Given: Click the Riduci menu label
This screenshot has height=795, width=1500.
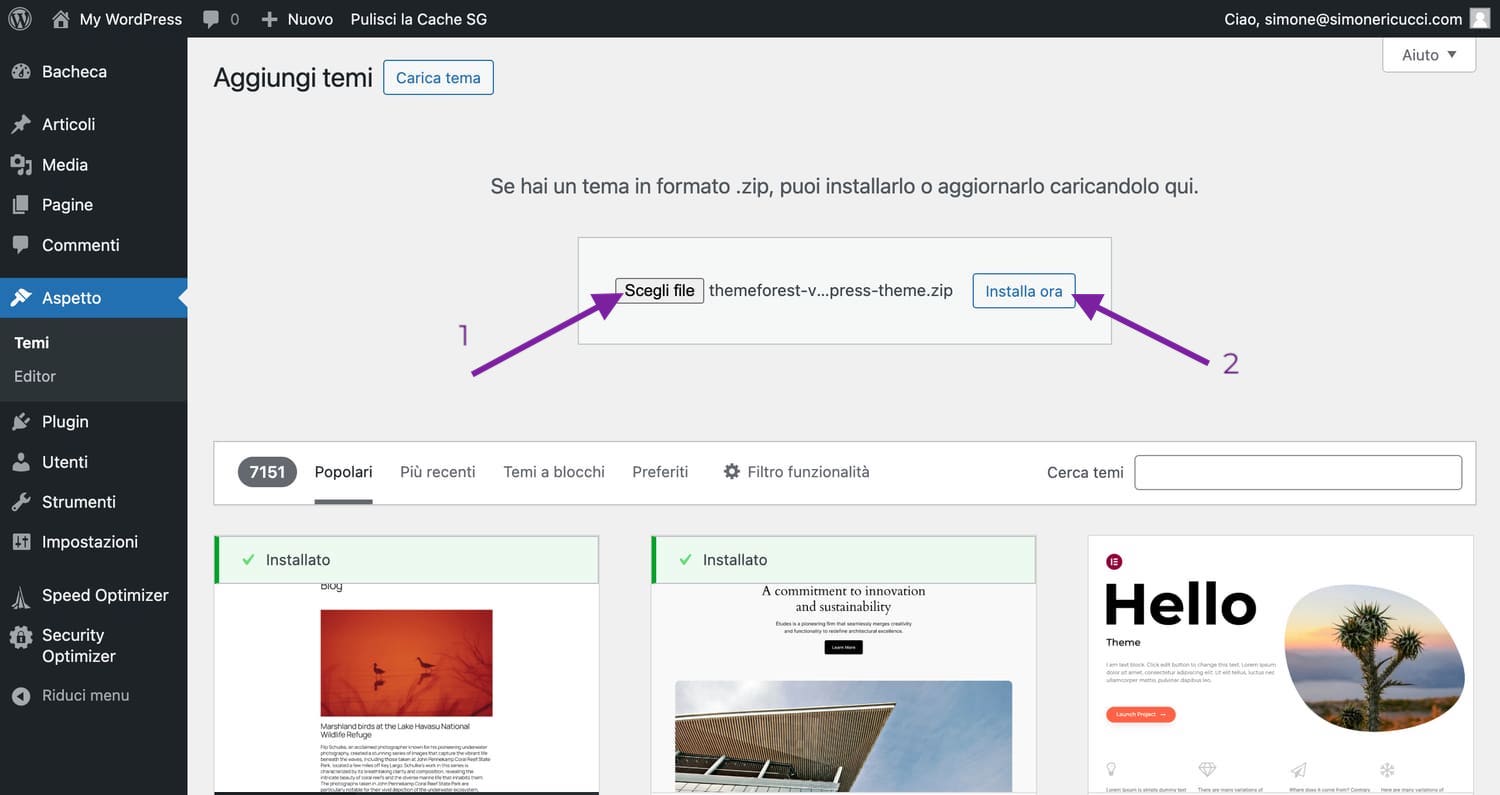Looking at the screenshot, I should pos(85,696).
